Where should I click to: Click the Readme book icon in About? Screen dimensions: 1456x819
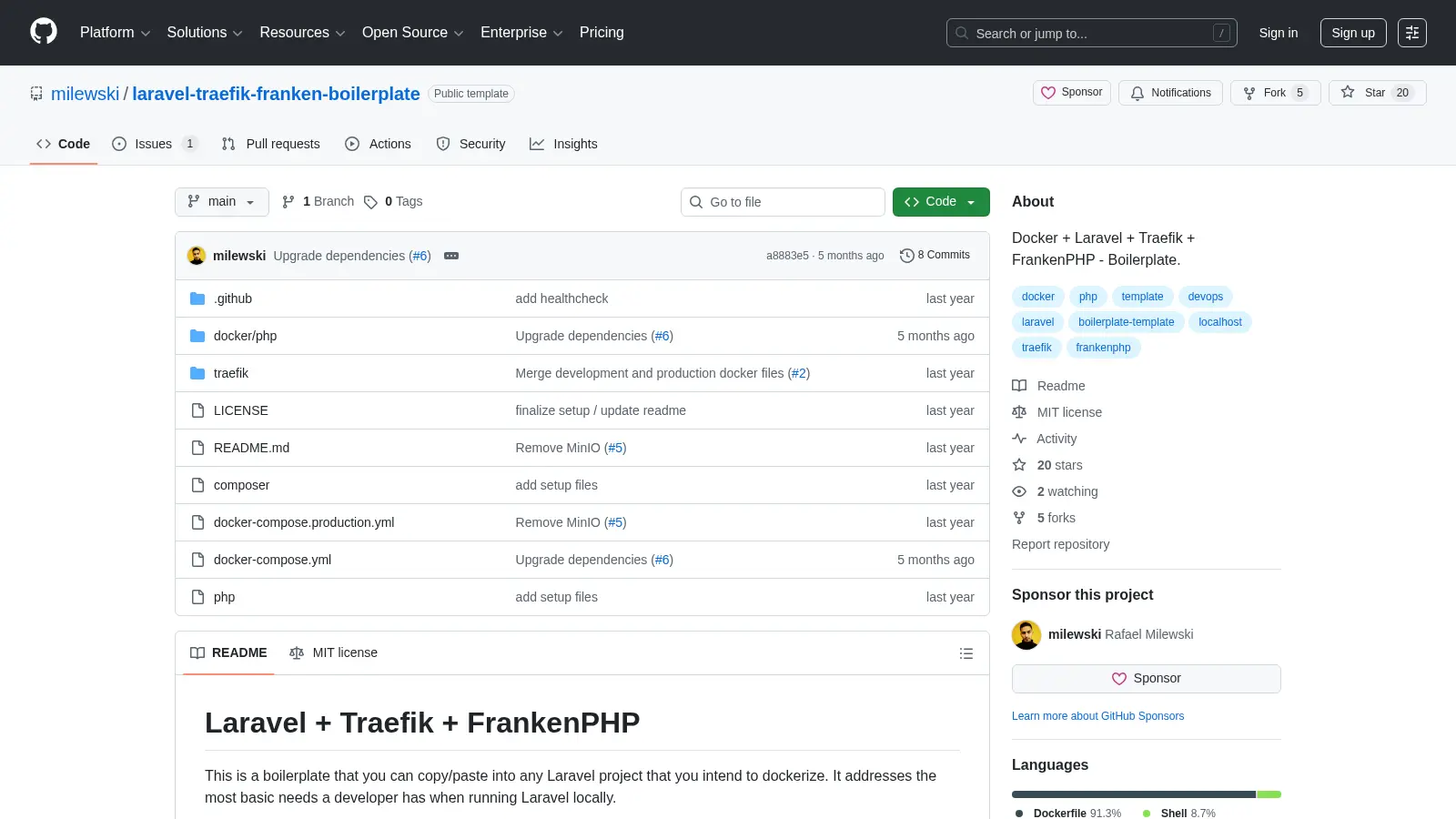[1019, 386]
